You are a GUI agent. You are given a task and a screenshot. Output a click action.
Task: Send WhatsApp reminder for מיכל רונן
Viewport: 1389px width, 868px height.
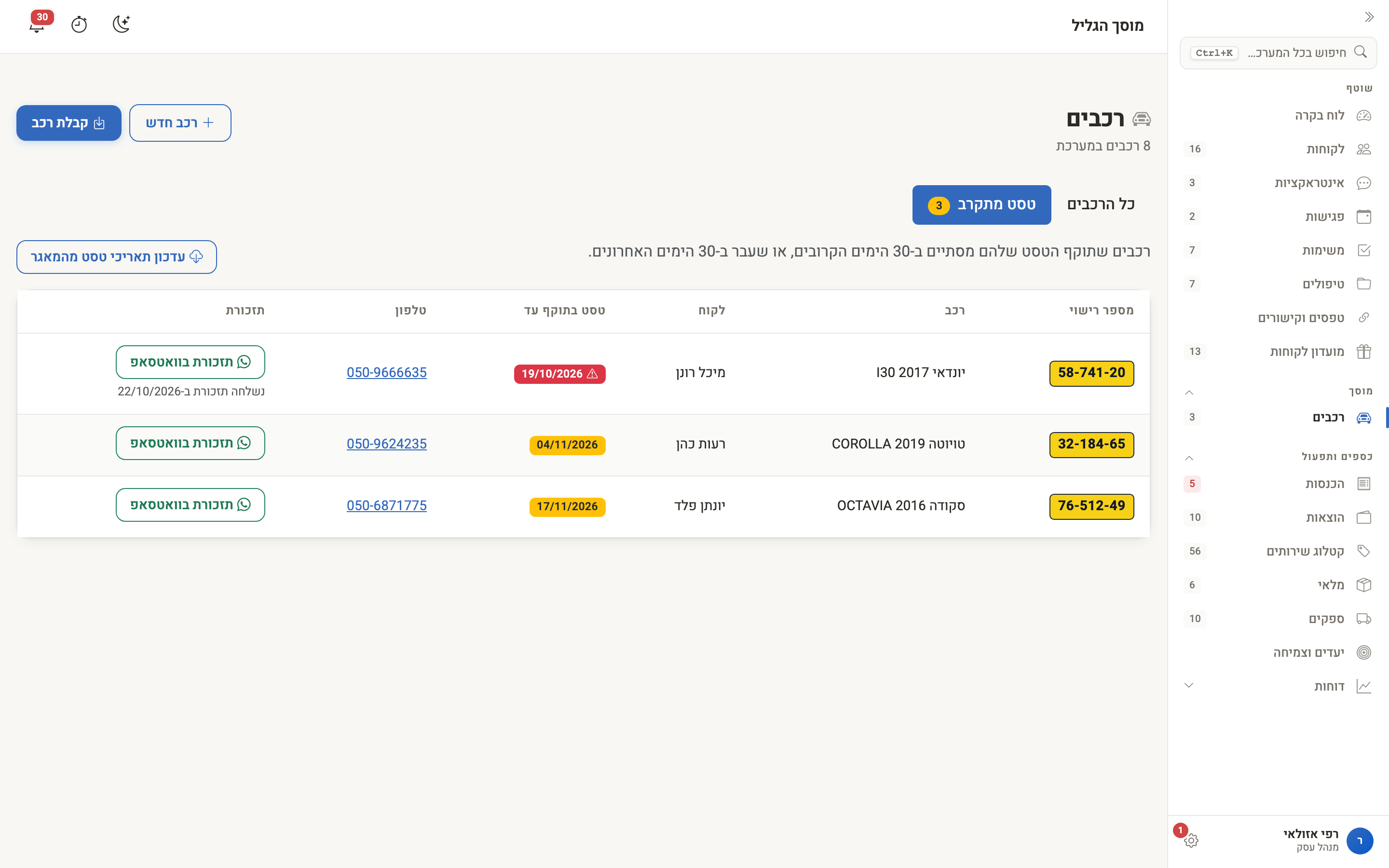191,362
